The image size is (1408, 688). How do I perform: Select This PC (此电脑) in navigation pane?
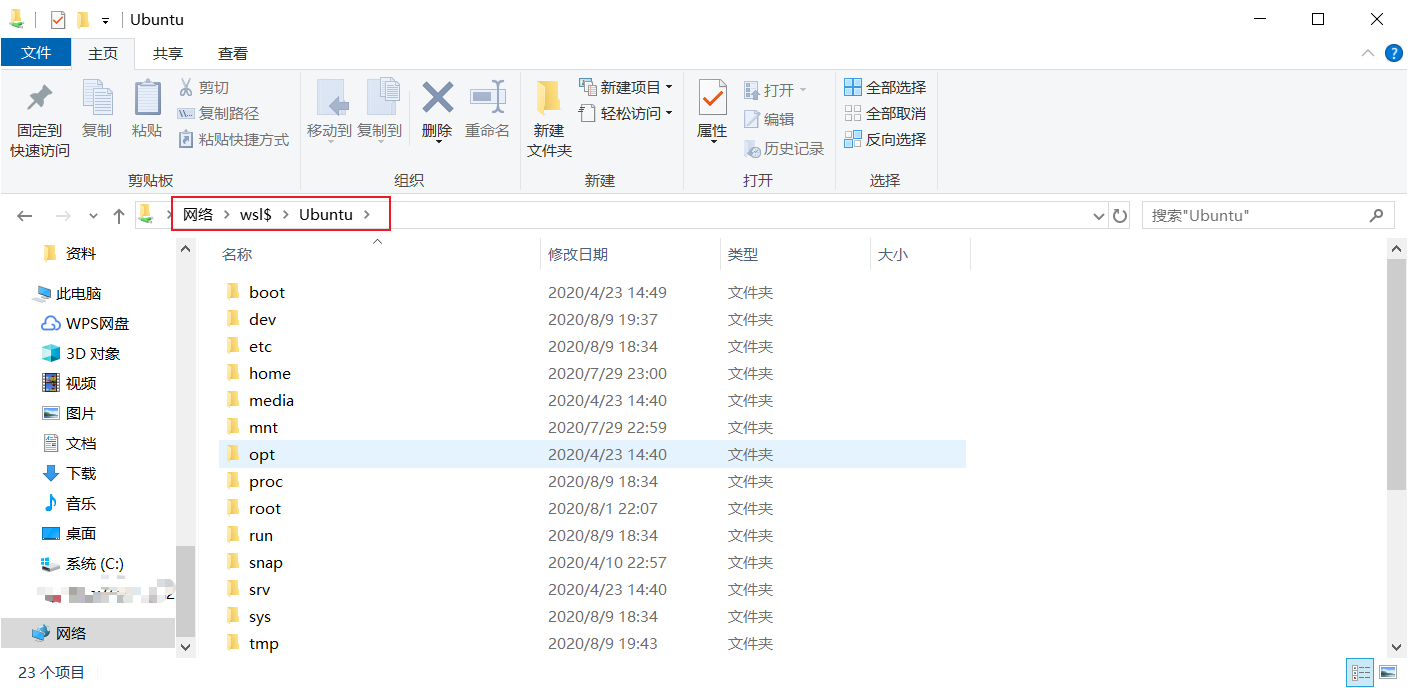78,294
